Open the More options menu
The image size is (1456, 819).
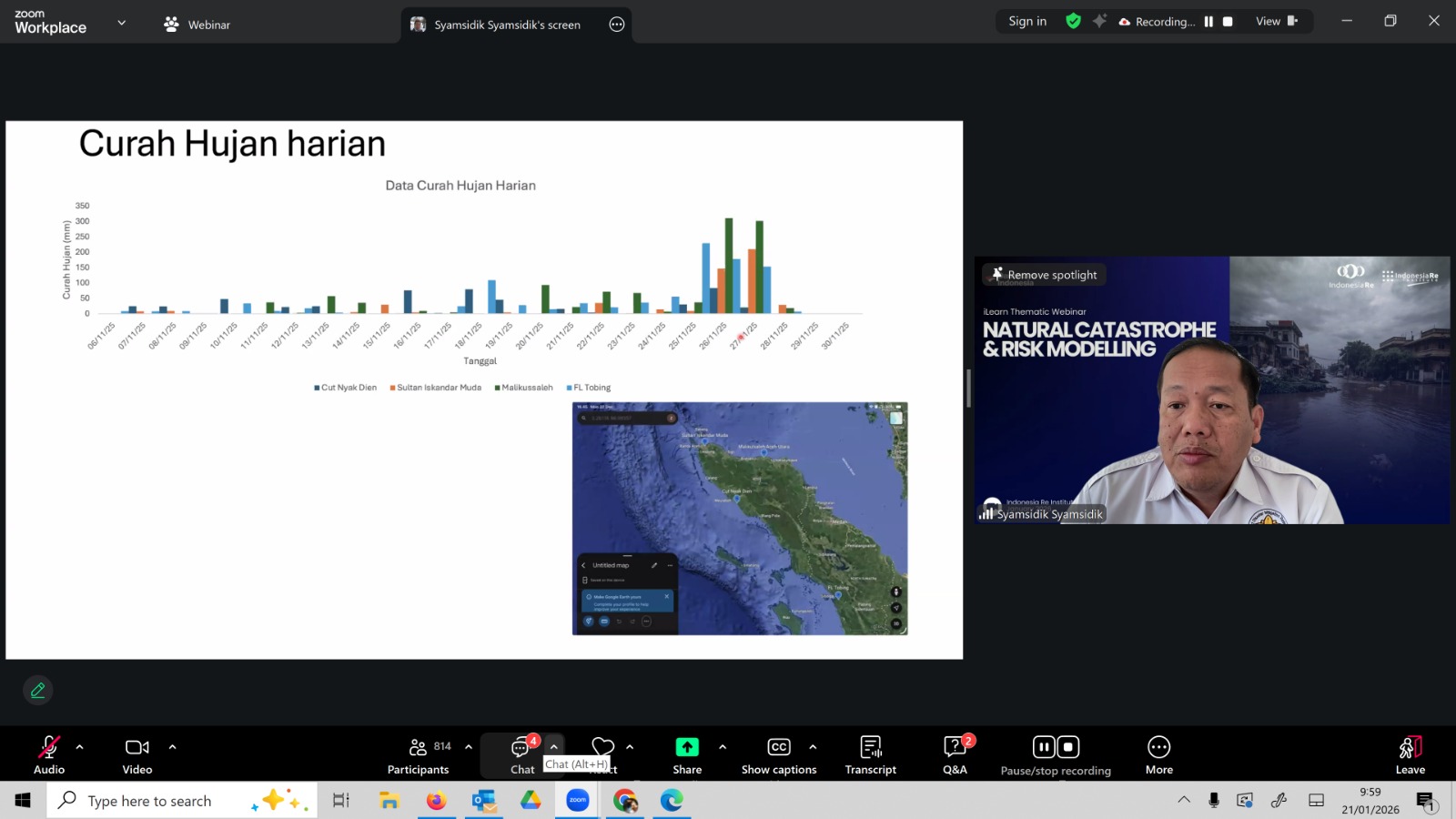tap(1158, 748)
